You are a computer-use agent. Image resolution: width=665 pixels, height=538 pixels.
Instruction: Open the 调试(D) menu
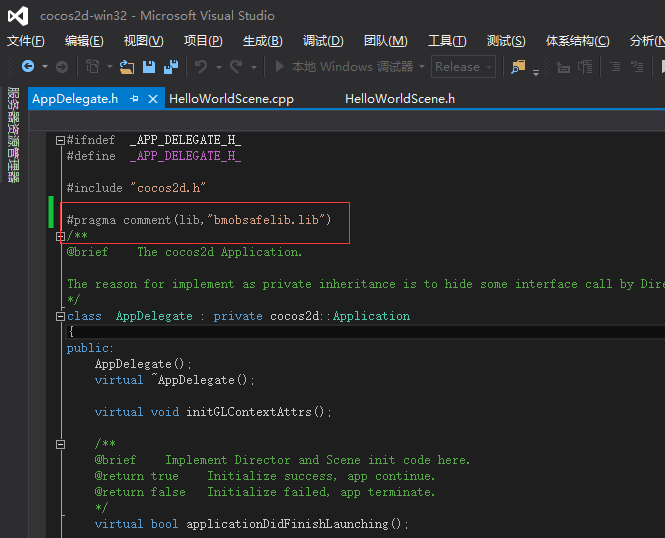[322, 41]
